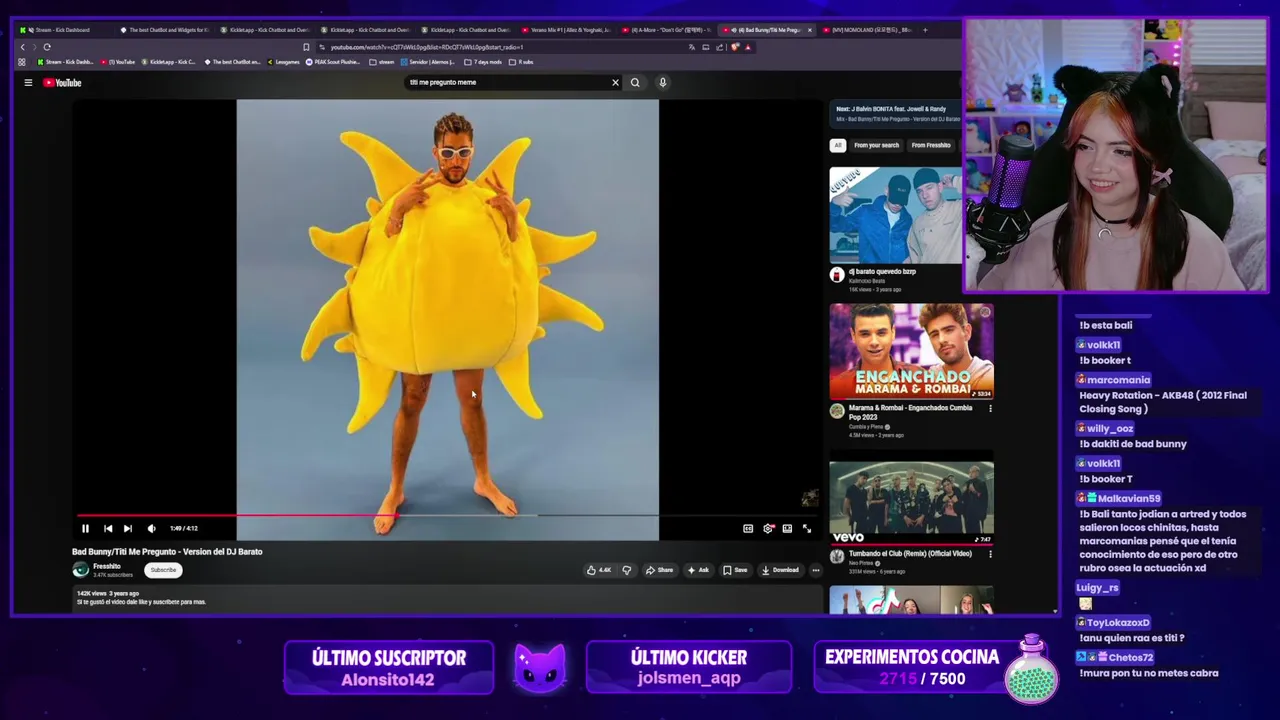Image resolution: width=1280 pixels, height=720 pixels.
Task: Click chat username 'ToyLokazoxD'
Action: point(1118,623)
